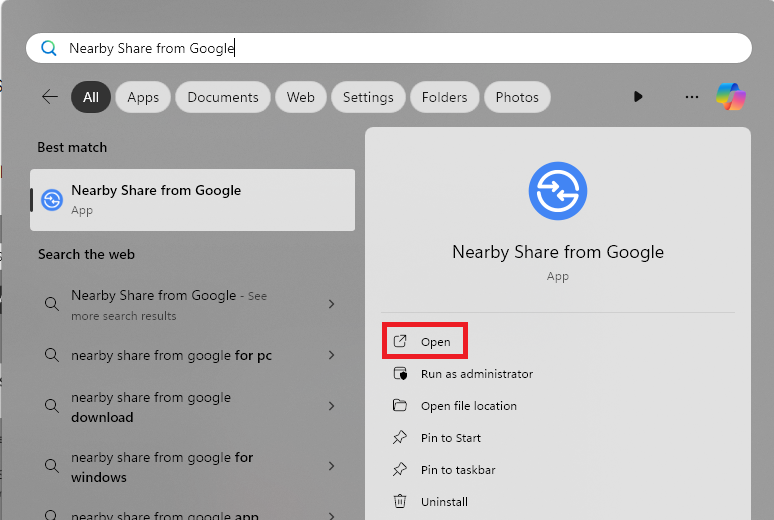Pin Nearby Share to Start
Screen dimensions: 774x520
[450, 438]
